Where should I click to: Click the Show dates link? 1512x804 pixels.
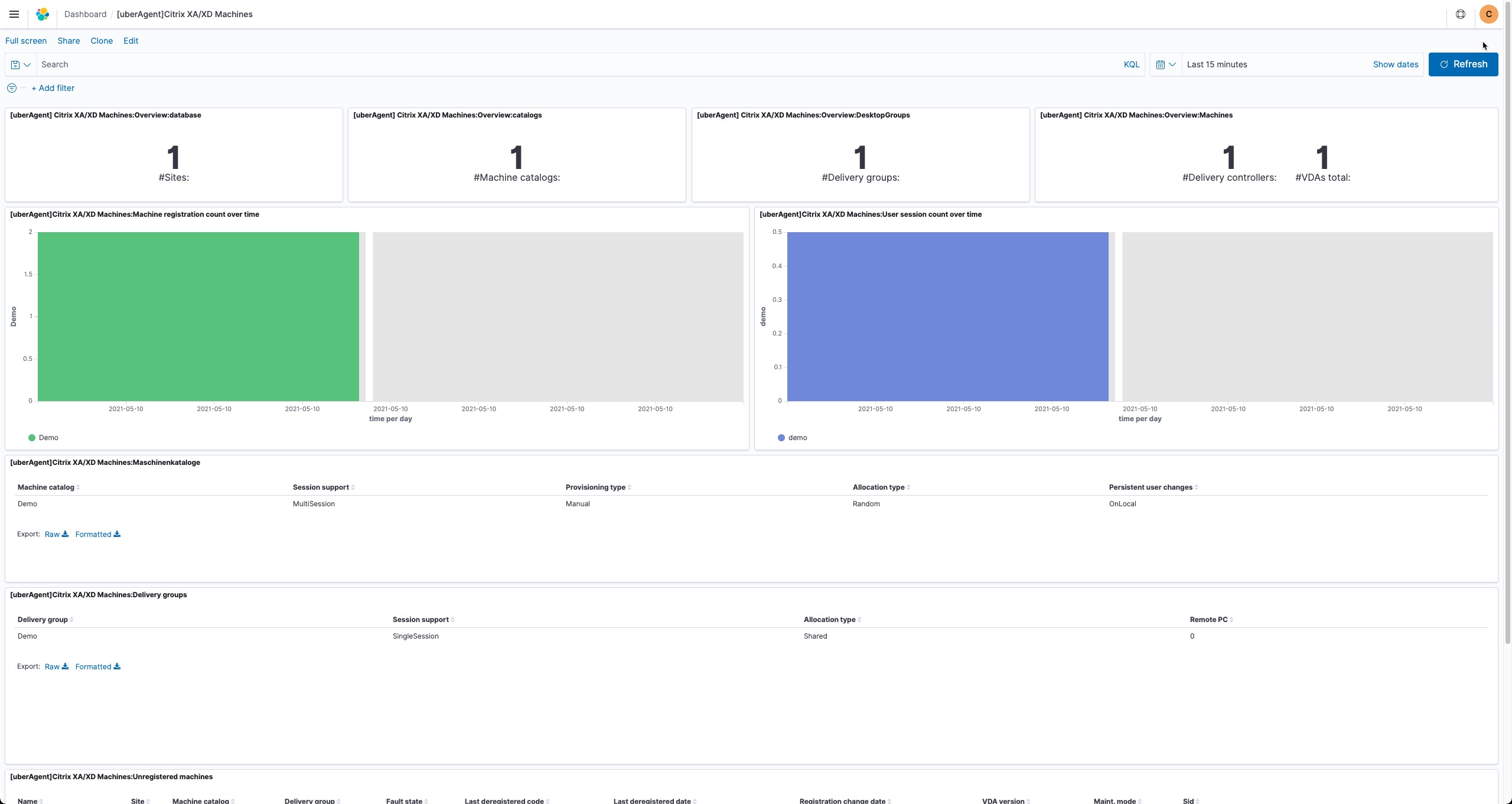click(x=1395, y=64)
